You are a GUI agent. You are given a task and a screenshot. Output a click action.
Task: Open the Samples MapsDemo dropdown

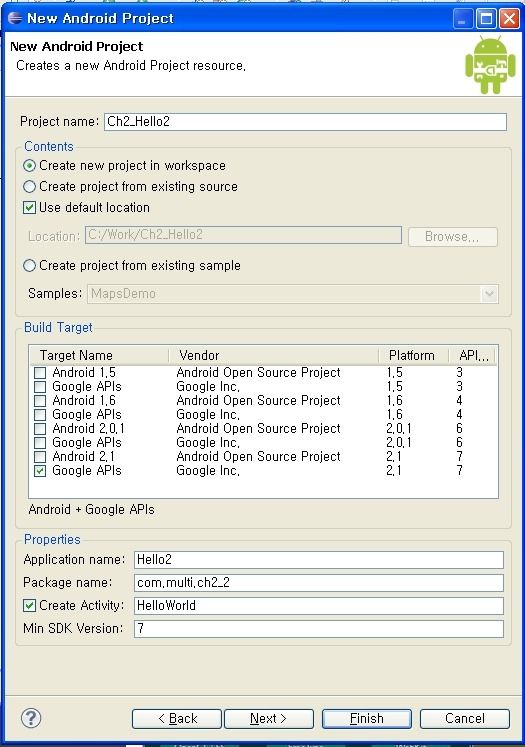489,293
